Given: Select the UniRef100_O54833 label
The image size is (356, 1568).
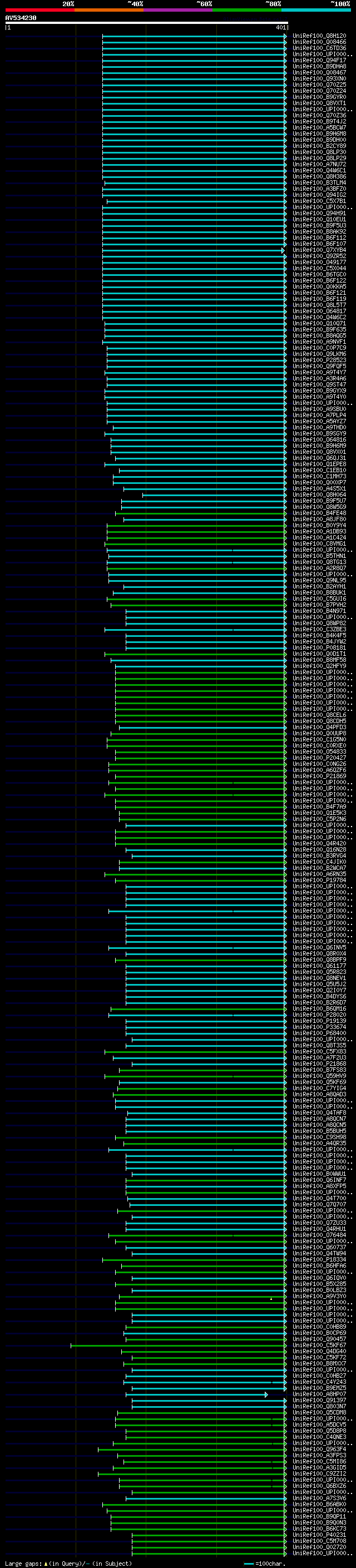Looking at the screenshot, I should pyautogui.click(x=319, y=752).
